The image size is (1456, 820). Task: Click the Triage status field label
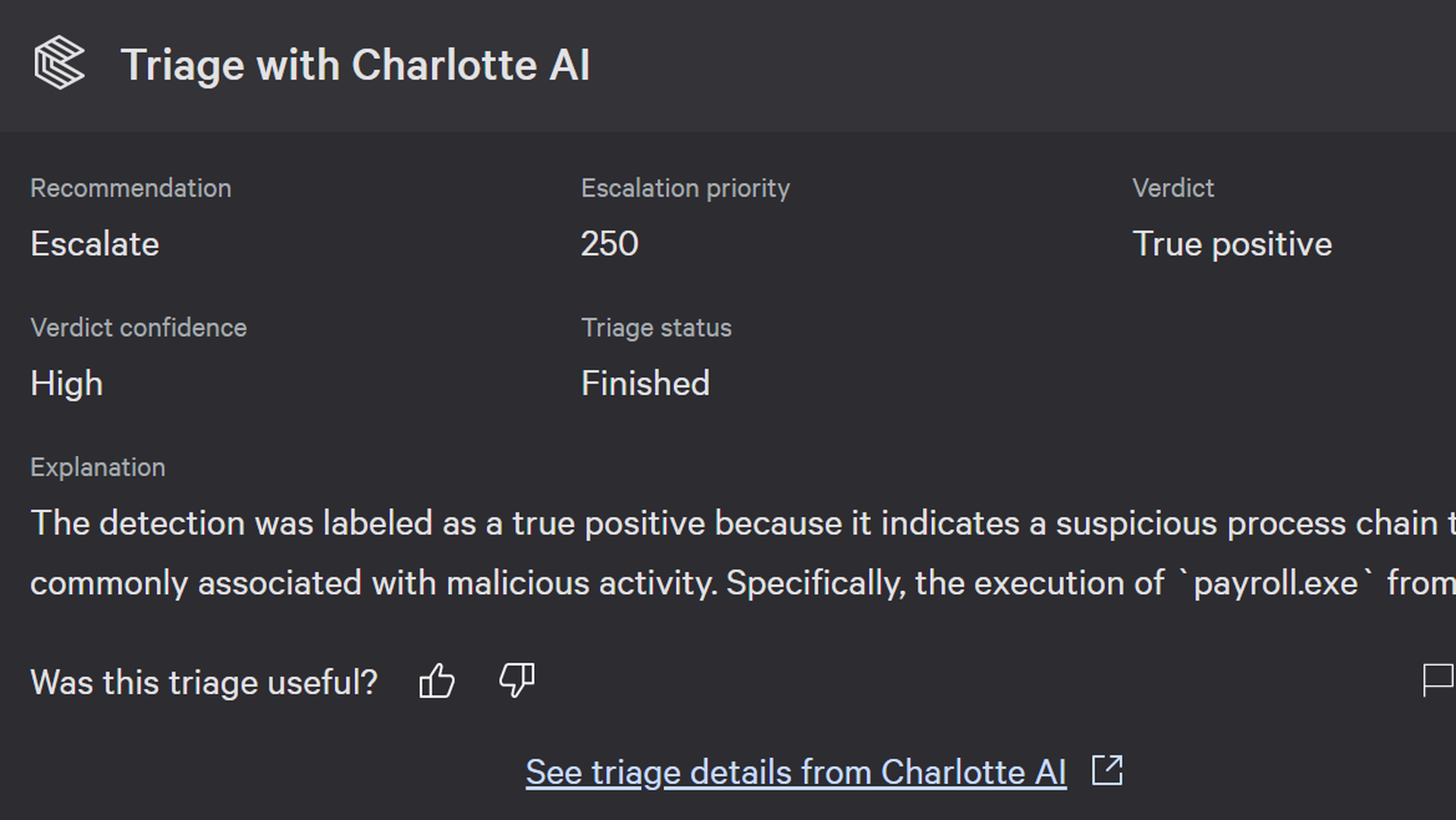pyautogui.click(x=657, y=328)
